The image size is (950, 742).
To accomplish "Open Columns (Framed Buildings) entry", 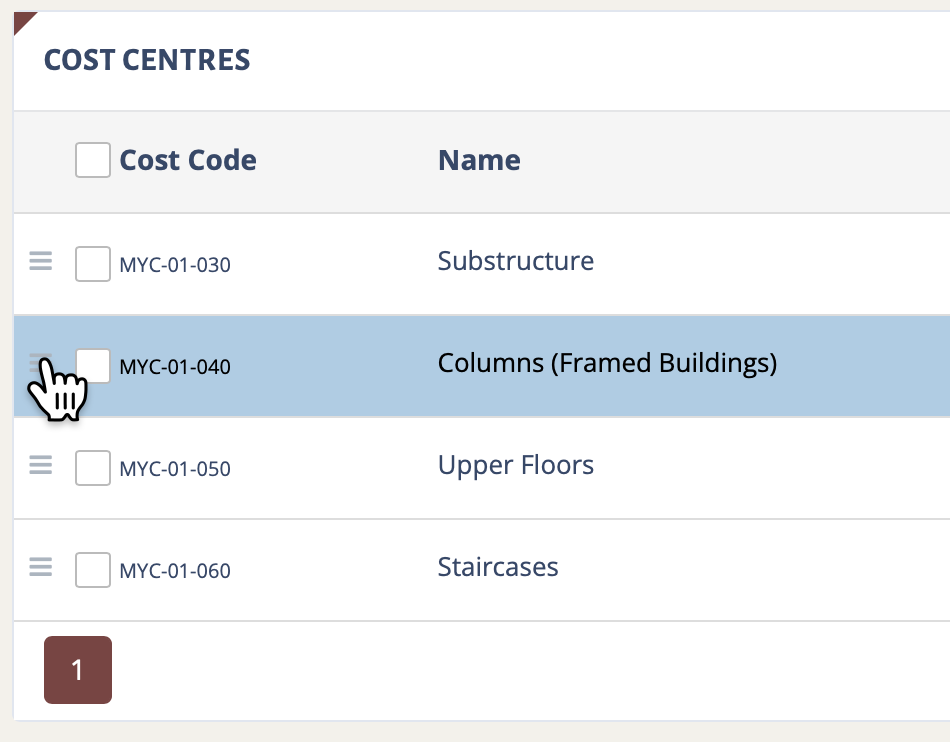I will click(x=607, y=363).
